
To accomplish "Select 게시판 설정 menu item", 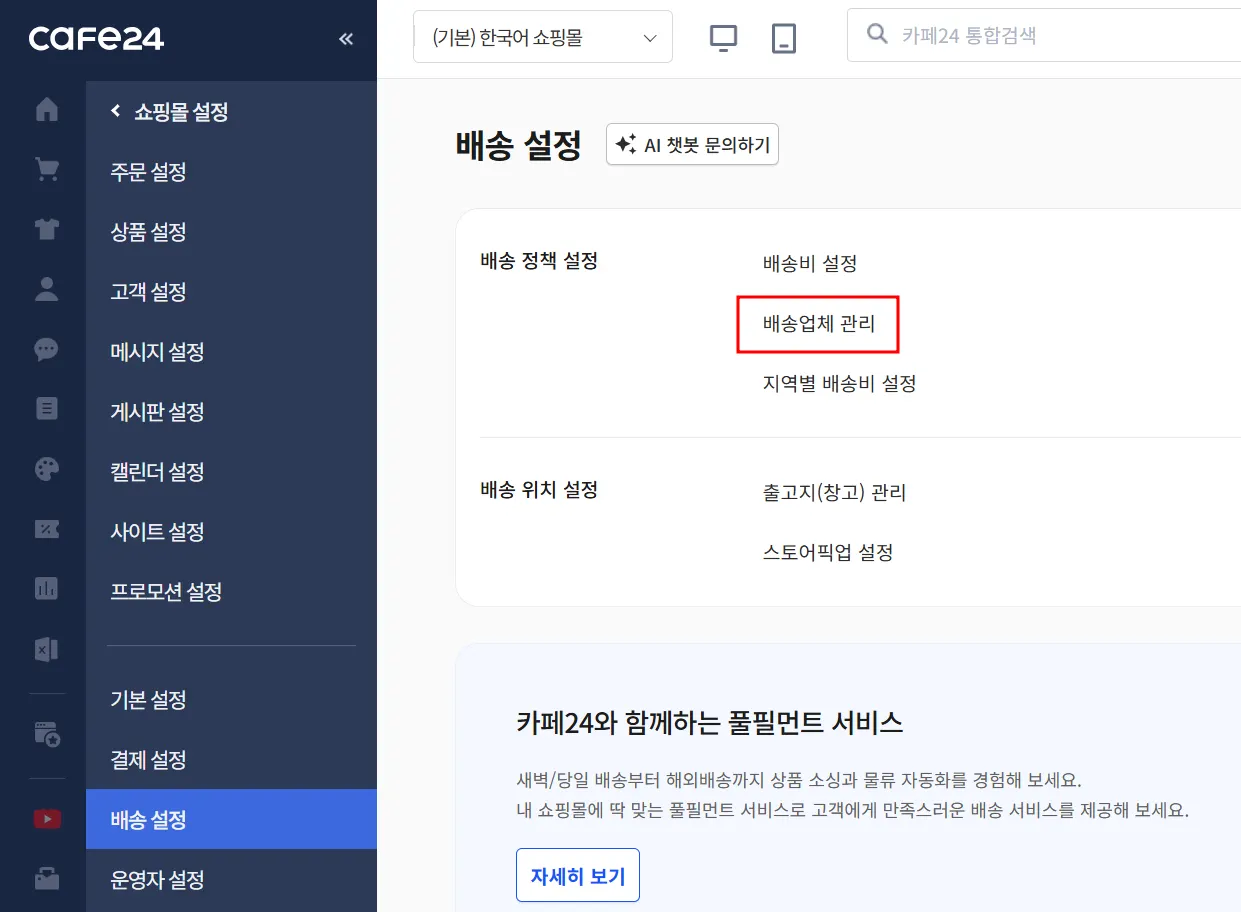I will point(158,412).
